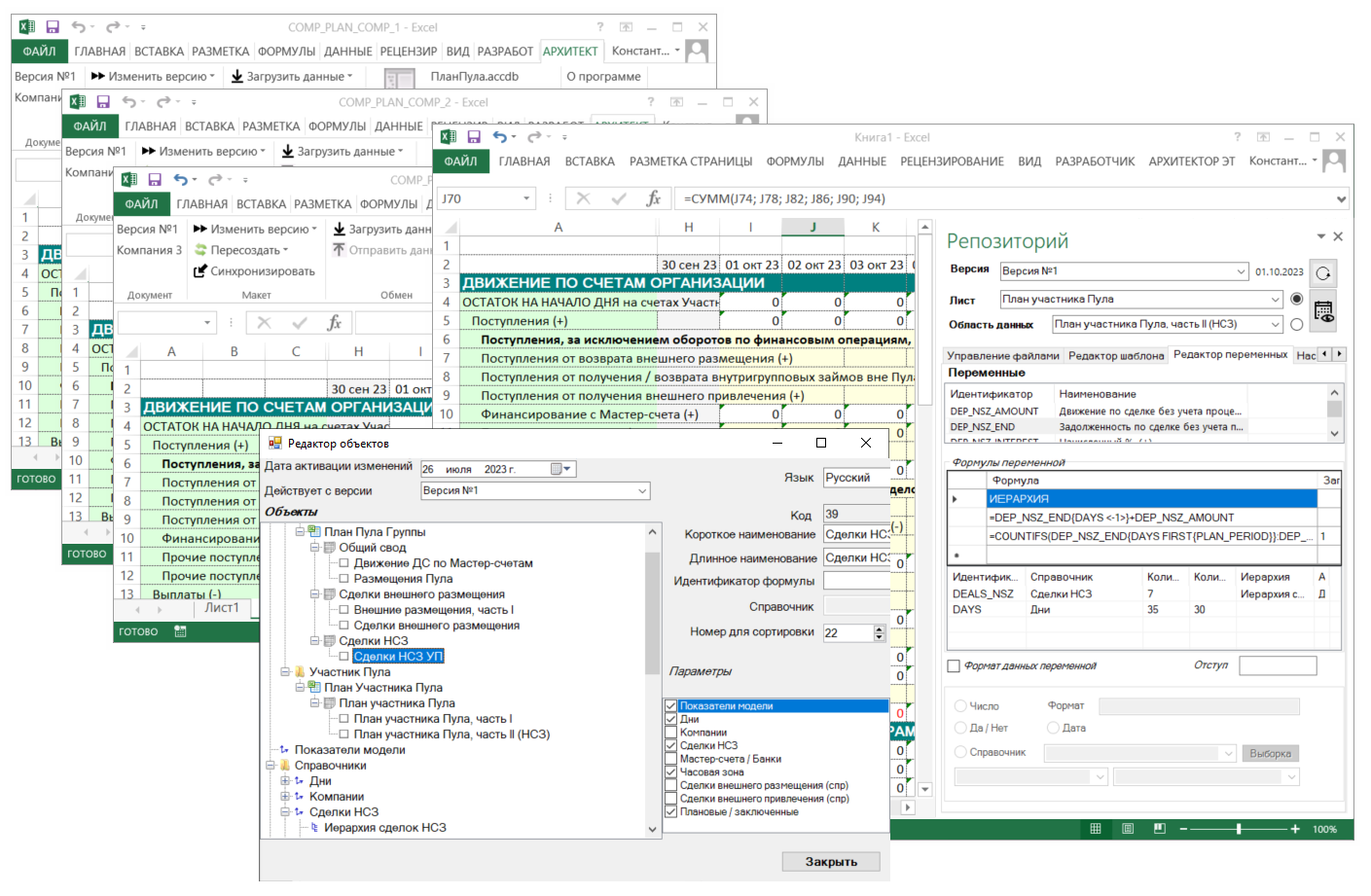Click the normal view icon in the Книга1 status bar
The image size is (1371, 896).
(x=1096, y=829)
